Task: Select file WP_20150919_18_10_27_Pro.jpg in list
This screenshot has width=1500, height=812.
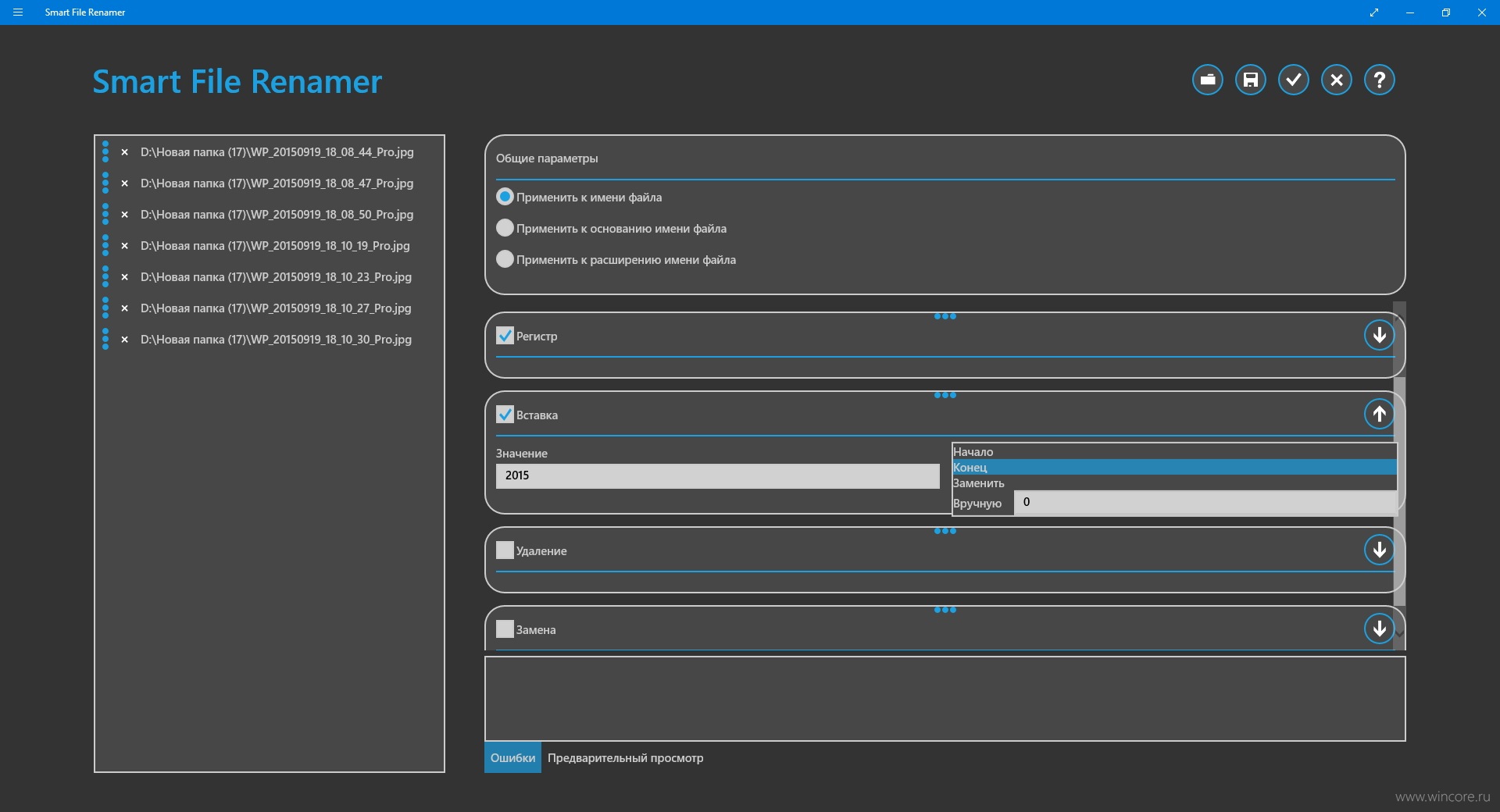Action: pyautogui.click(x=276, y=308)
